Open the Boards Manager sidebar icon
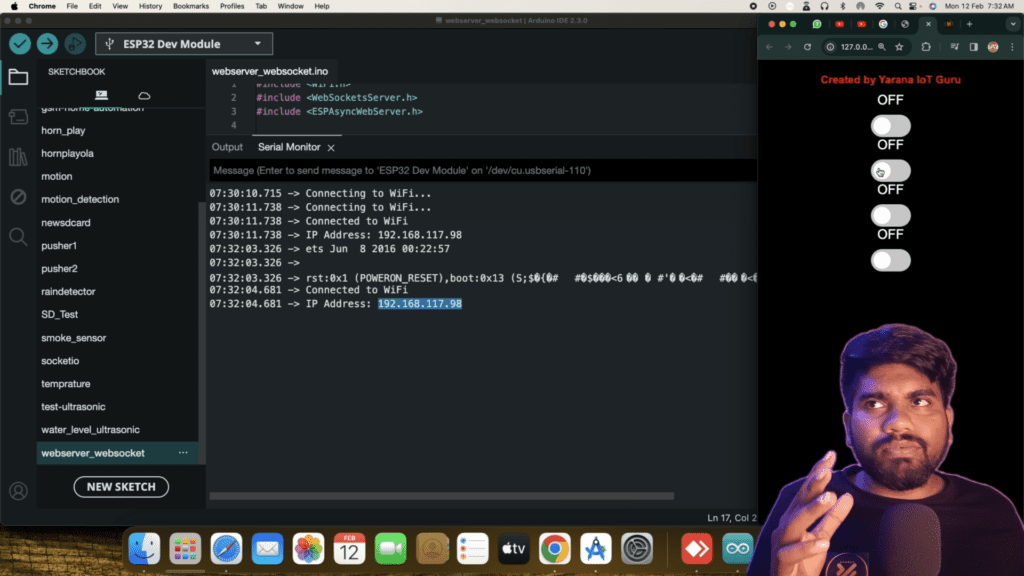This screenshot has width=1024, height=576. pos(18,117)
